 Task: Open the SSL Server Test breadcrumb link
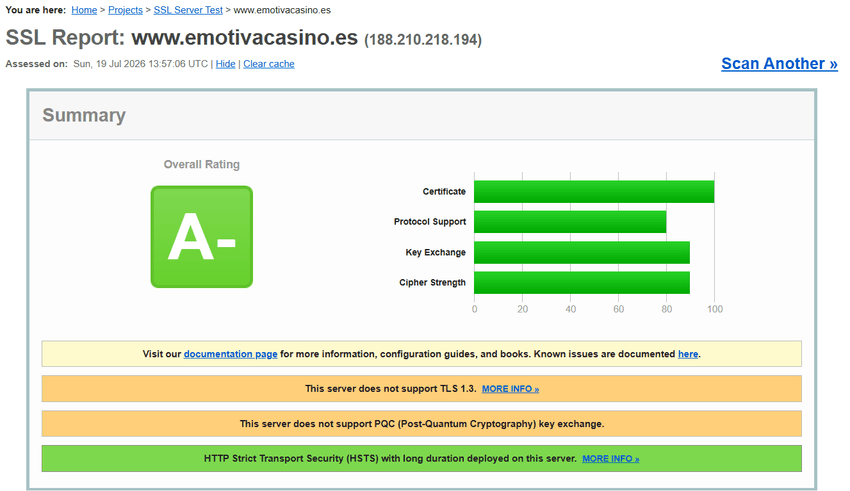point(188,10)
